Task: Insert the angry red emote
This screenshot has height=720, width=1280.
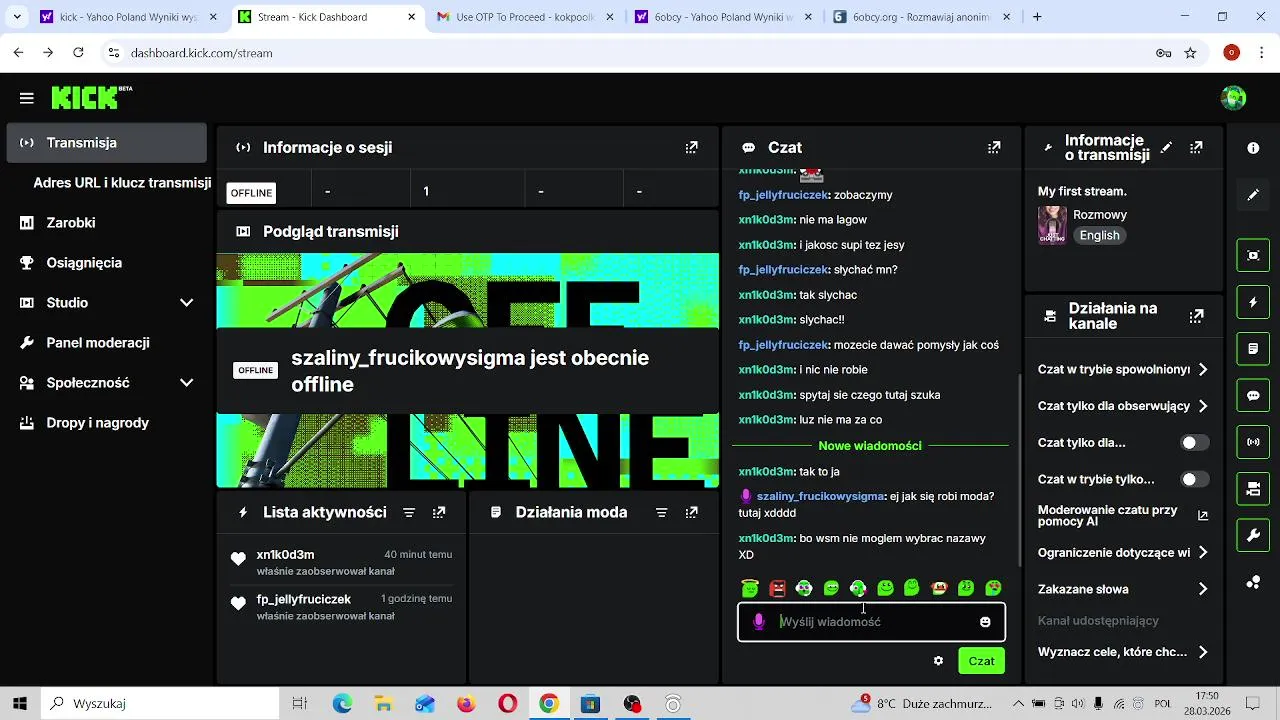Action: click(777, 588)
